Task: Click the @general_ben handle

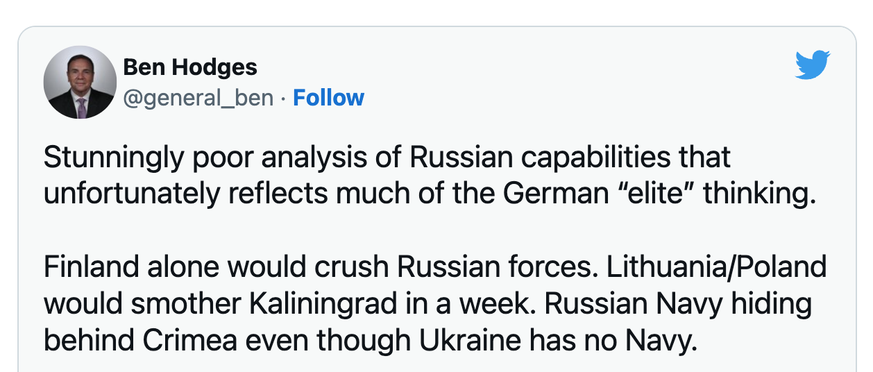Action: pos(198,99)
